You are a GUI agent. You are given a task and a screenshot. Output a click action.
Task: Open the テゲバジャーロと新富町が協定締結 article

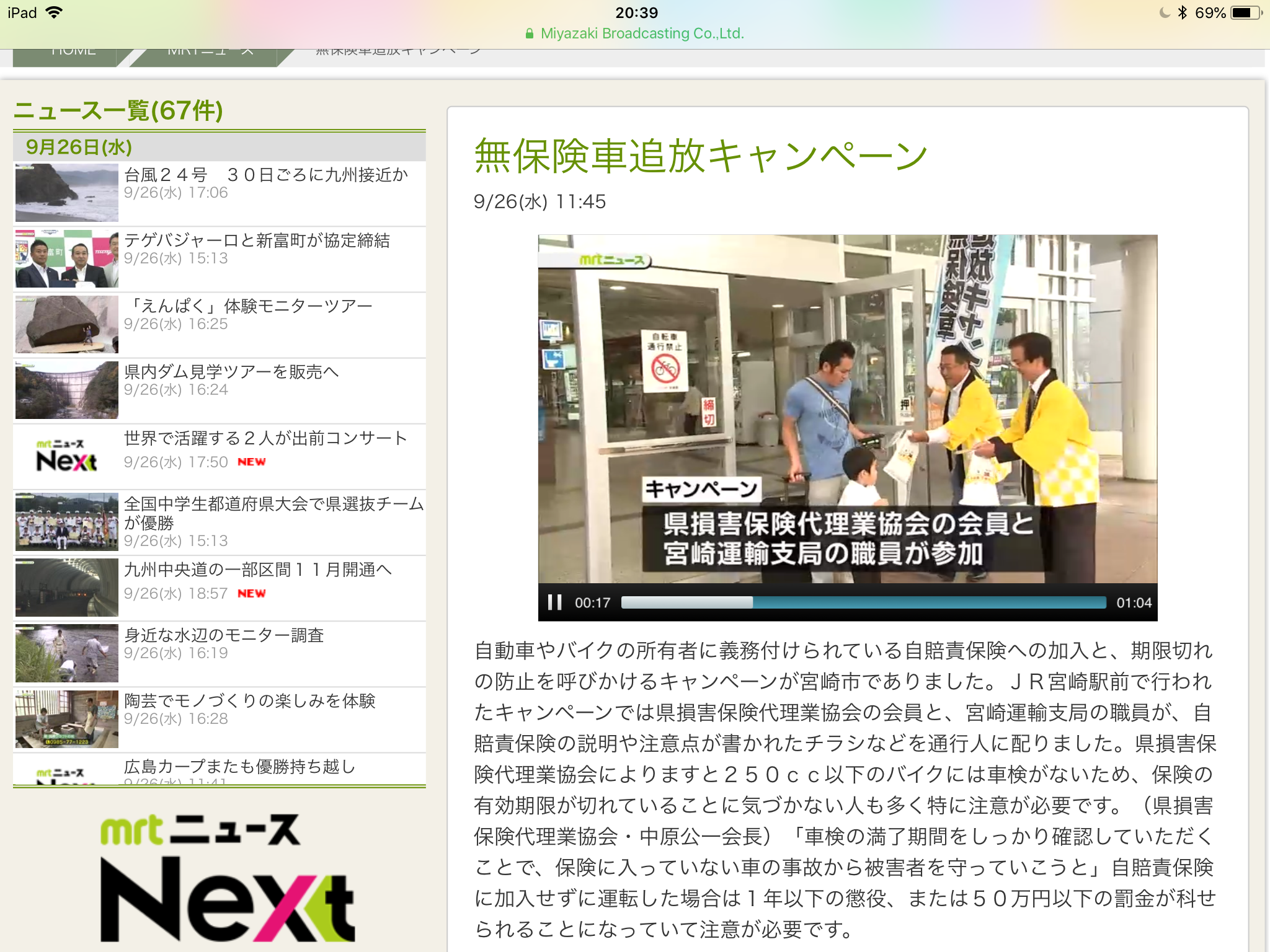coord(220,258)
